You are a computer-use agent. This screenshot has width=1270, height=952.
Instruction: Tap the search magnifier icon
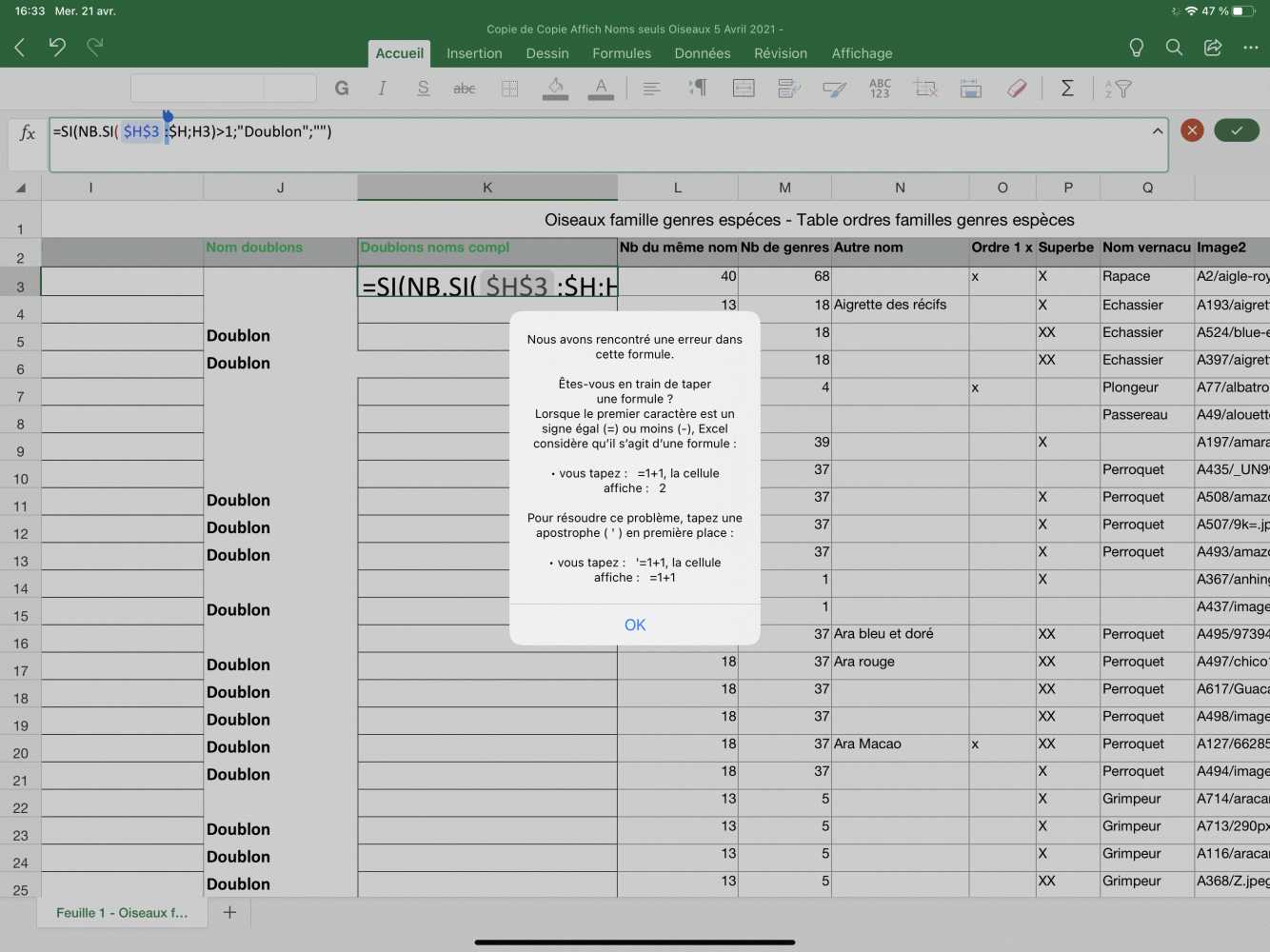(1174, 48)
